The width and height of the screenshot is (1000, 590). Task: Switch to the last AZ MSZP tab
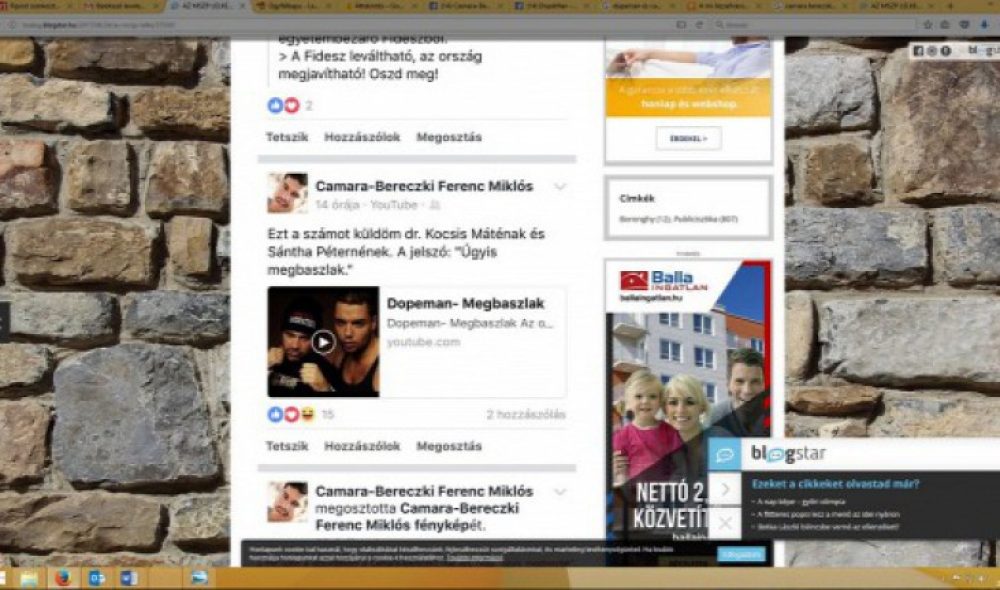898,6
